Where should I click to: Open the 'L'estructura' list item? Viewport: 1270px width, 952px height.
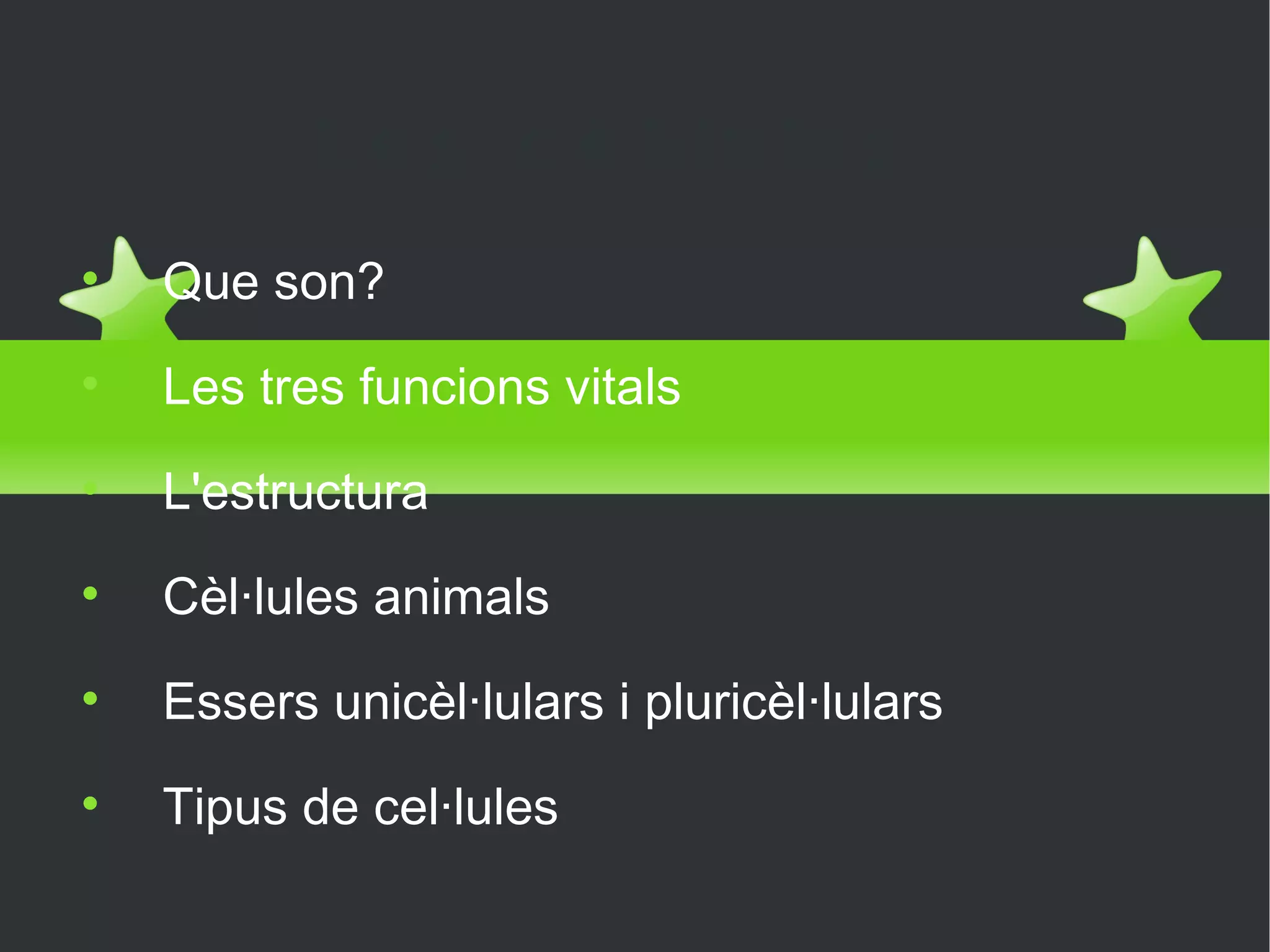pos(295,492)
